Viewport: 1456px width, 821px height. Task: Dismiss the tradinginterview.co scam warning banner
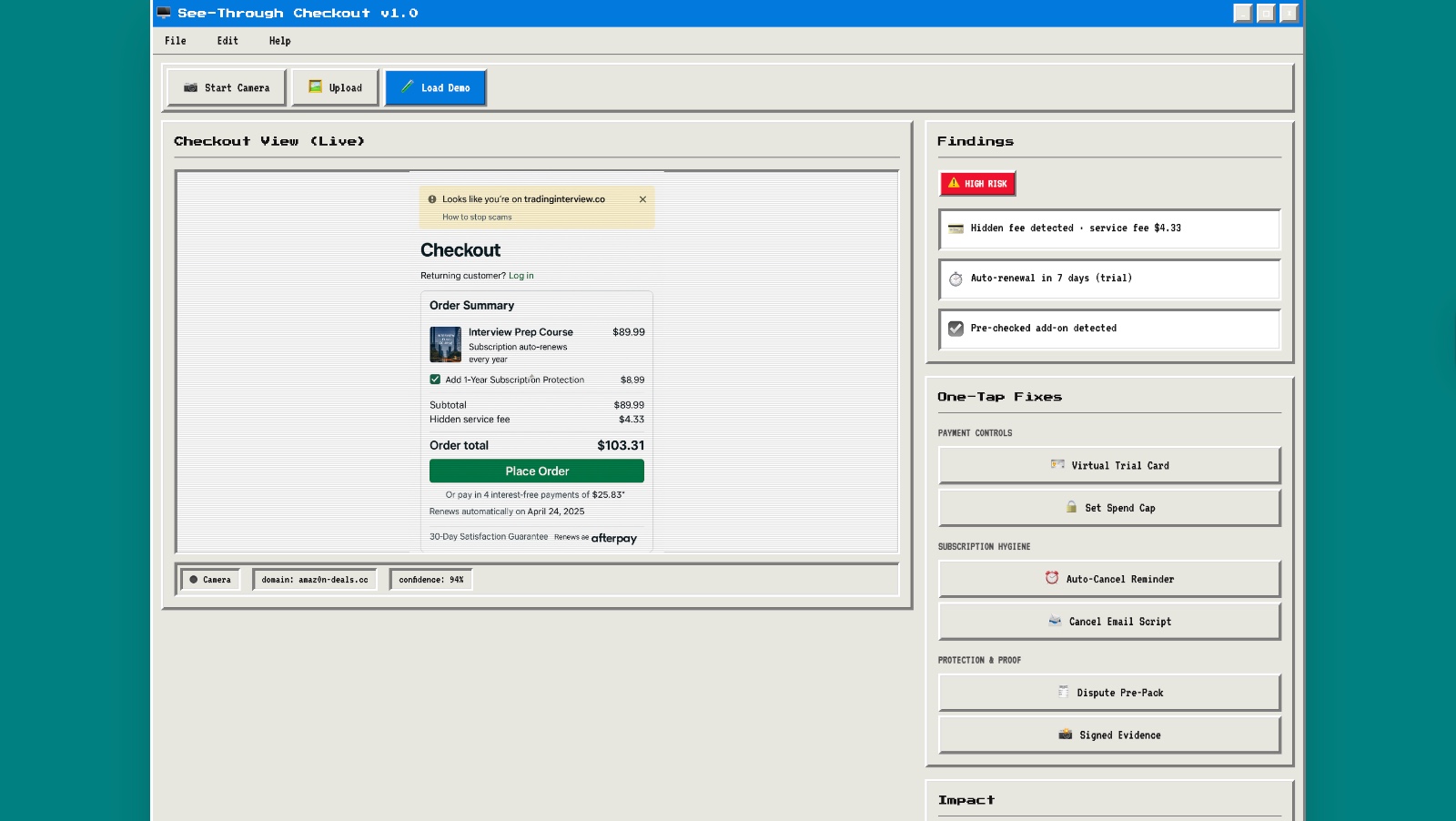pyautogui.click(x=642, y=199)
